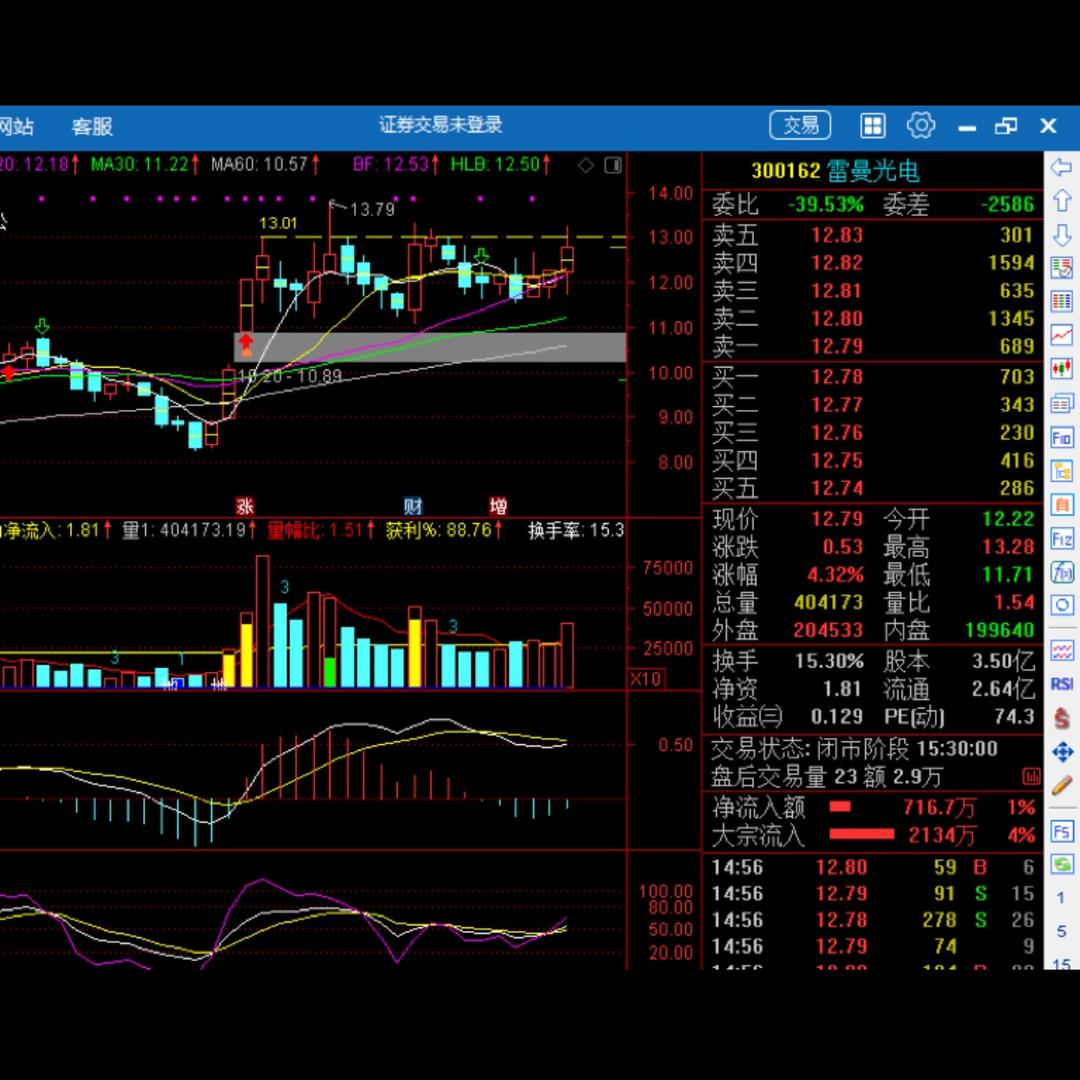Click the X10 volume scale label
This screenshot has height=1080, width=1080.
[x=645, y=679]
